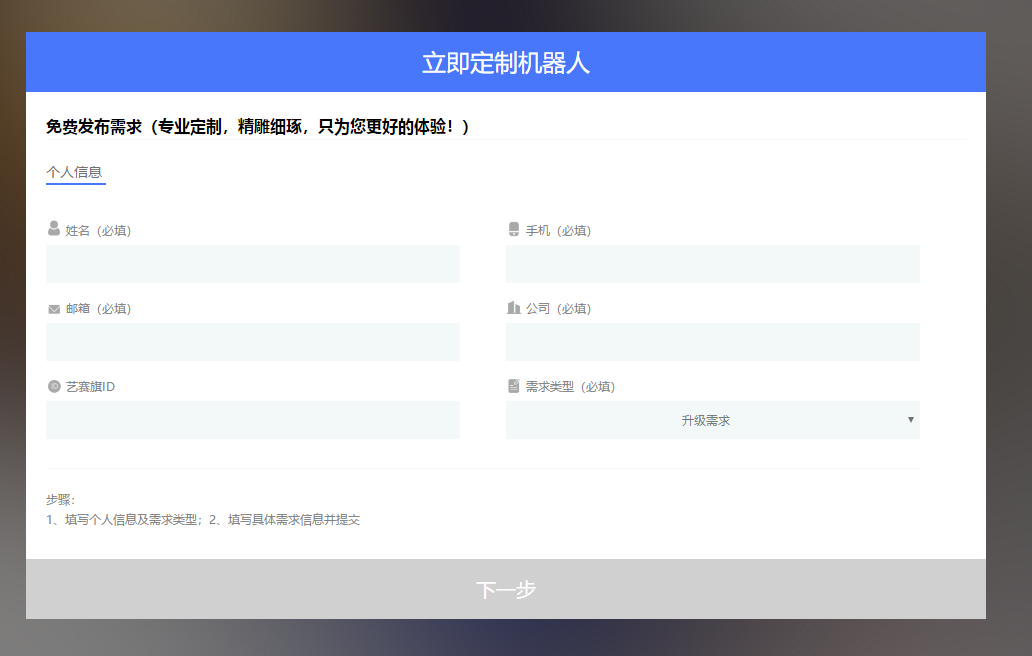Open the 需求类型 dropdown showing 升级需求
This screenshot has width=1032, height=656.
pyautogui.click(x=706, y=420)
